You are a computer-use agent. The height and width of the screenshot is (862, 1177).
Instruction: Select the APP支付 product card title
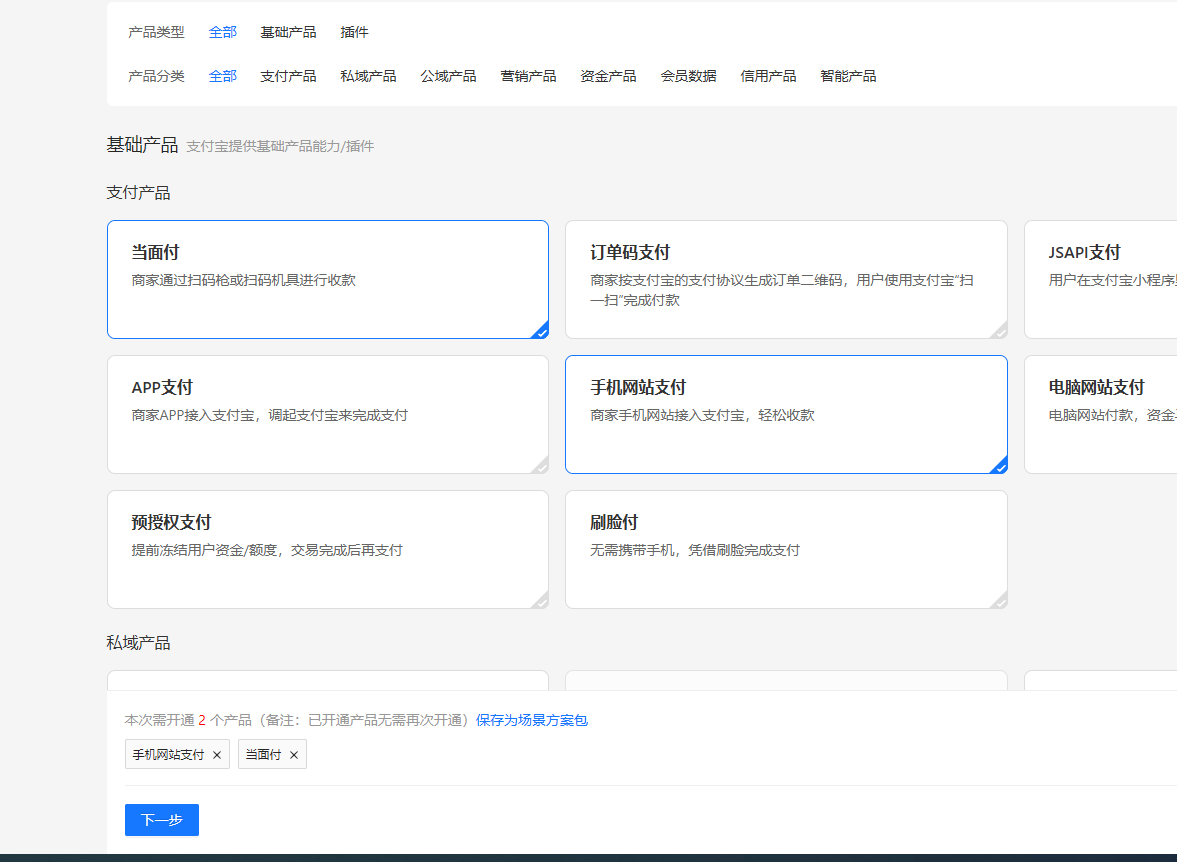[162, 387]
